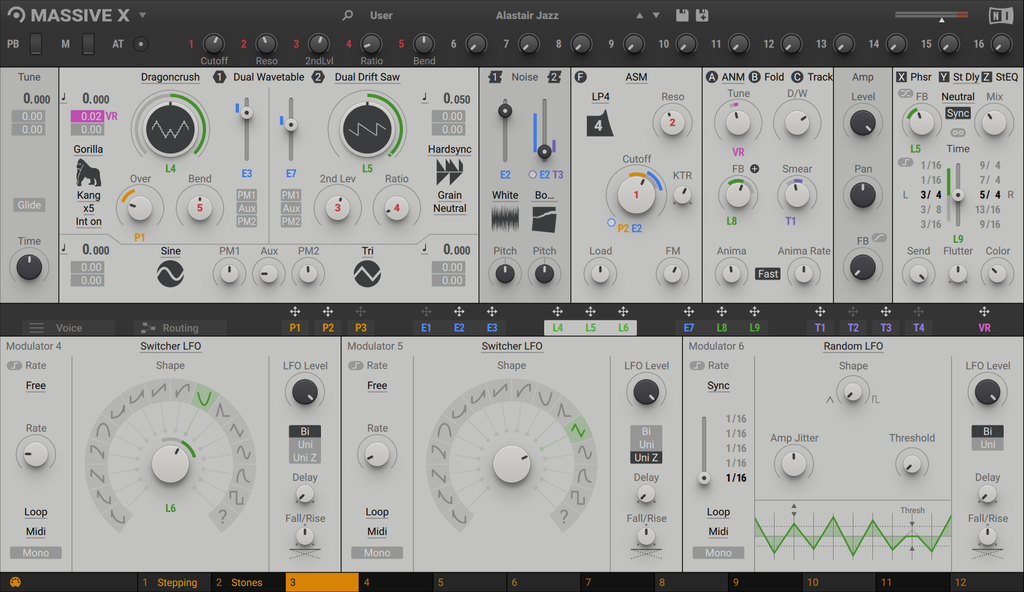
Task: Open the preset search magnifier
Action: [347, 15]
